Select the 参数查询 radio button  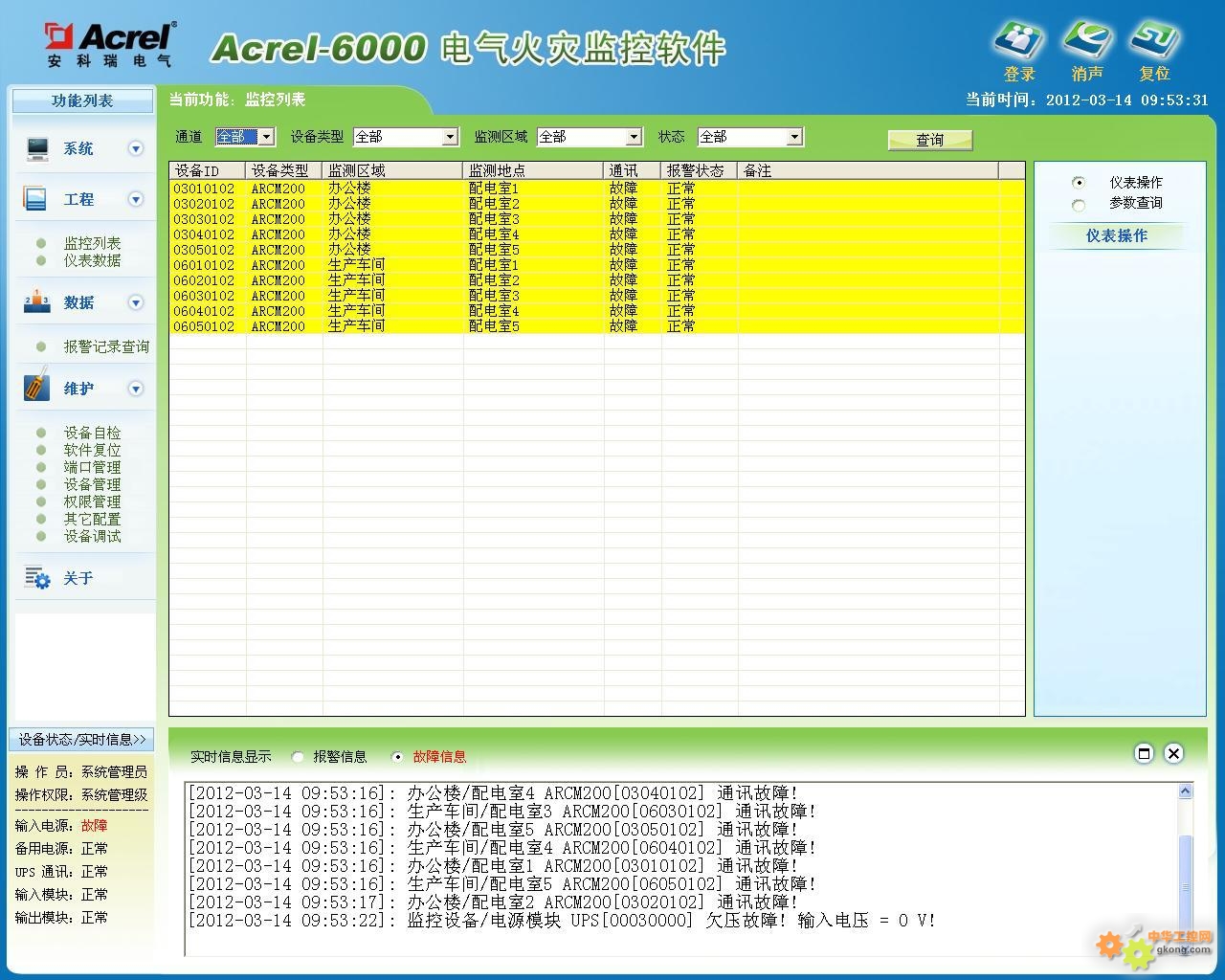pyautogui.click(x=1079, y=205)
